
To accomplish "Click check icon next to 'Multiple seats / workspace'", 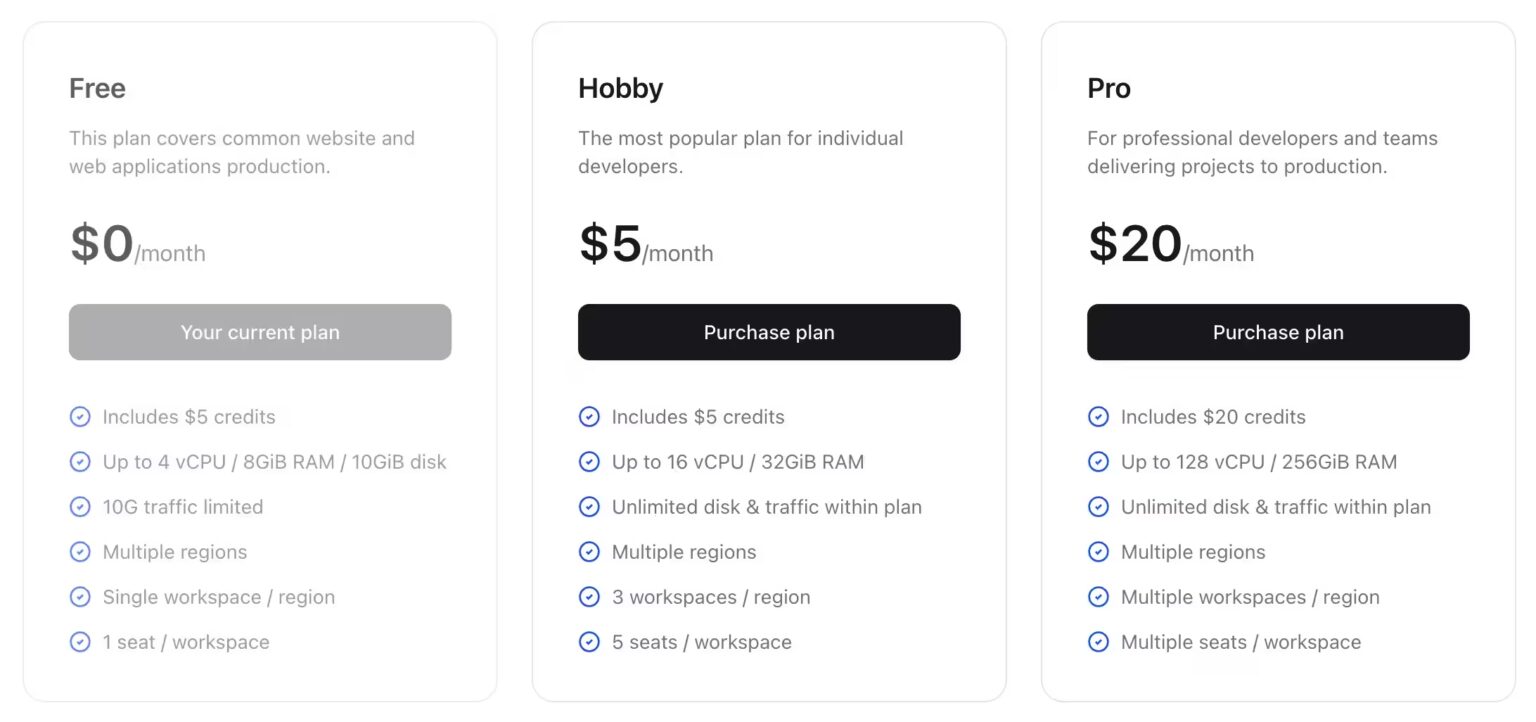I will [x=1098, y=642].
